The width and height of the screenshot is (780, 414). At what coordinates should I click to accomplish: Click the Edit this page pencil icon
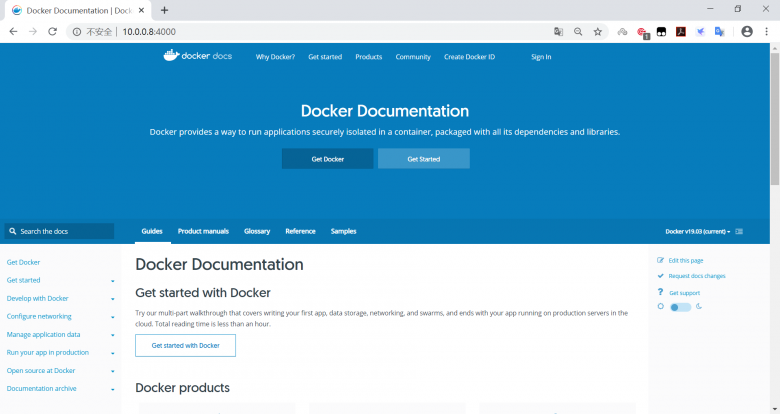coord(660,260)
